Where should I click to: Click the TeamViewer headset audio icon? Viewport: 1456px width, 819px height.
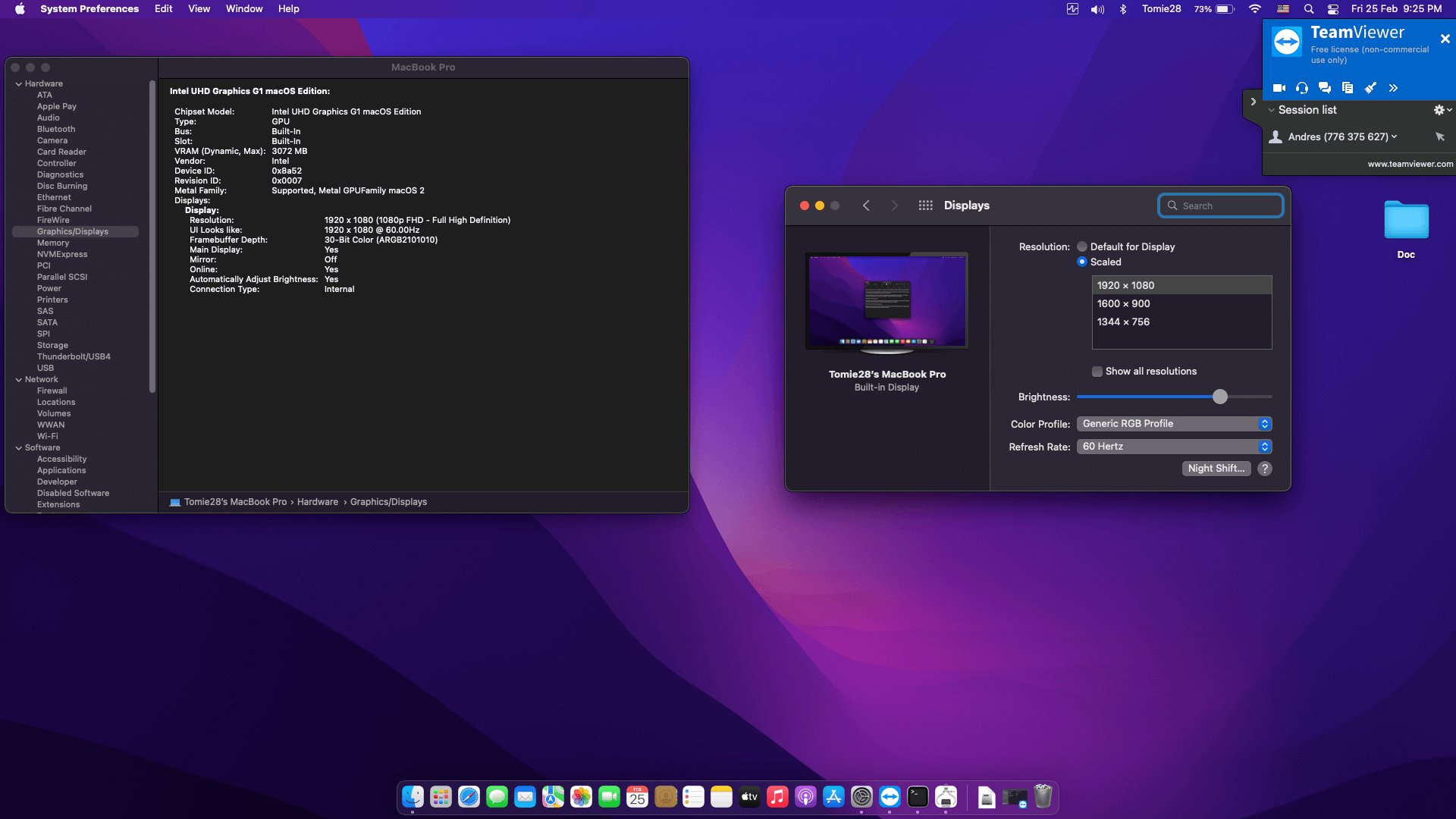[x=1302, y=88]
